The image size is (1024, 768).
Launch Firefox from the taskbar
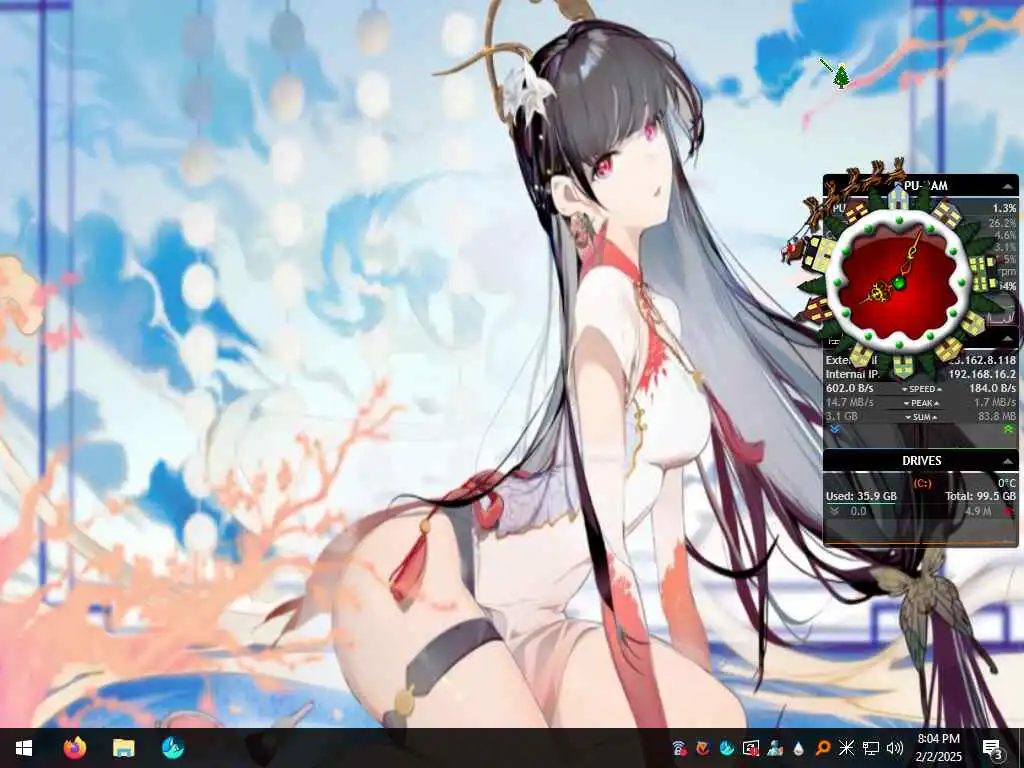pyautogui.click(x=75, y=748)
